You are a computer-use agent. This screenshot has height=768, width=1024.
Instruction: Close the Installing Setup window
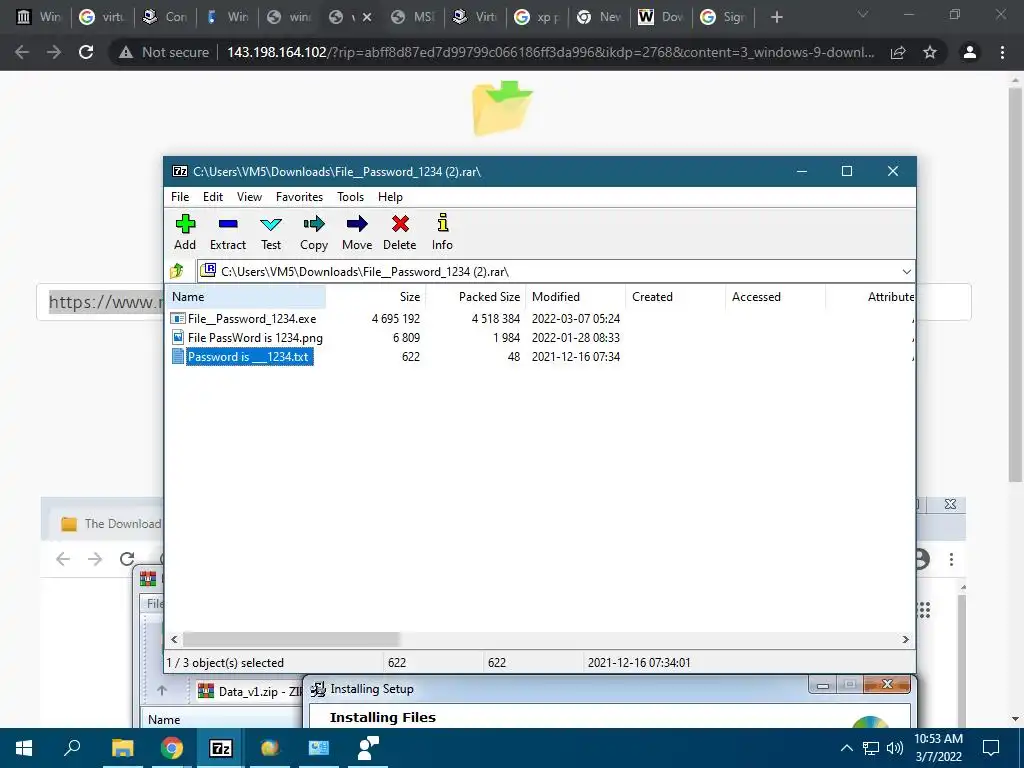887,684
